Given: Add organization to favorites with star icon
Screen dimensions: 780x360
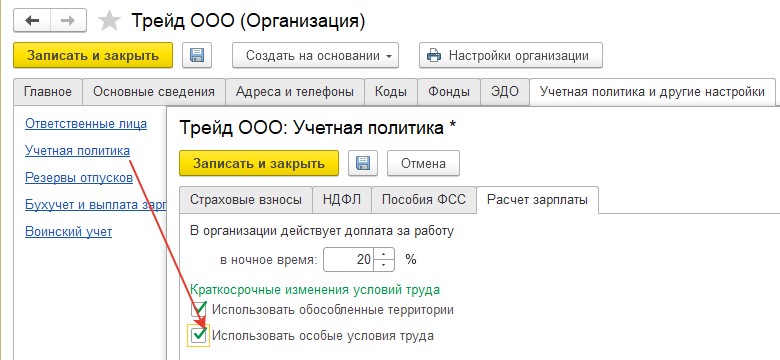Looking at the screenshot, I should pyautogui.click(x=109, y=20).
